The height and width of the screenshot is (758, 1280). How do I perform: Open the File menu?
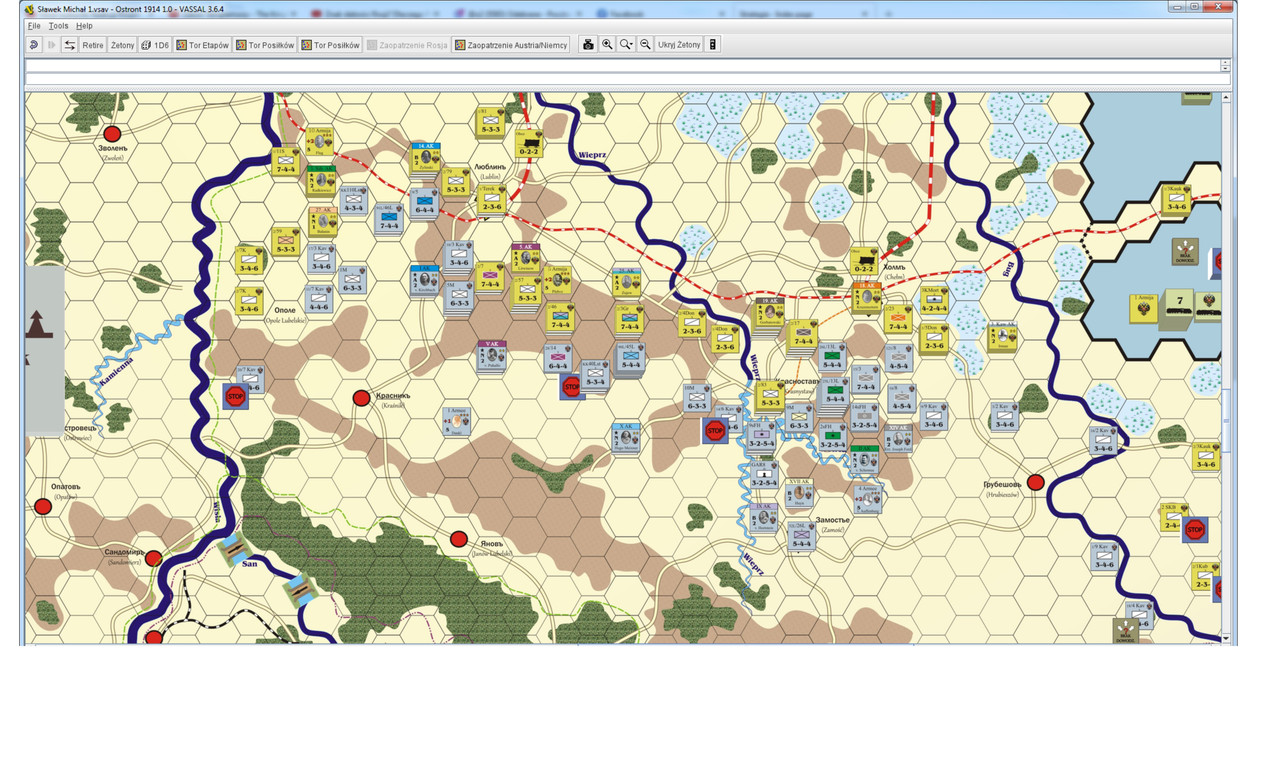pyautogui.click(x=34, y=26)
